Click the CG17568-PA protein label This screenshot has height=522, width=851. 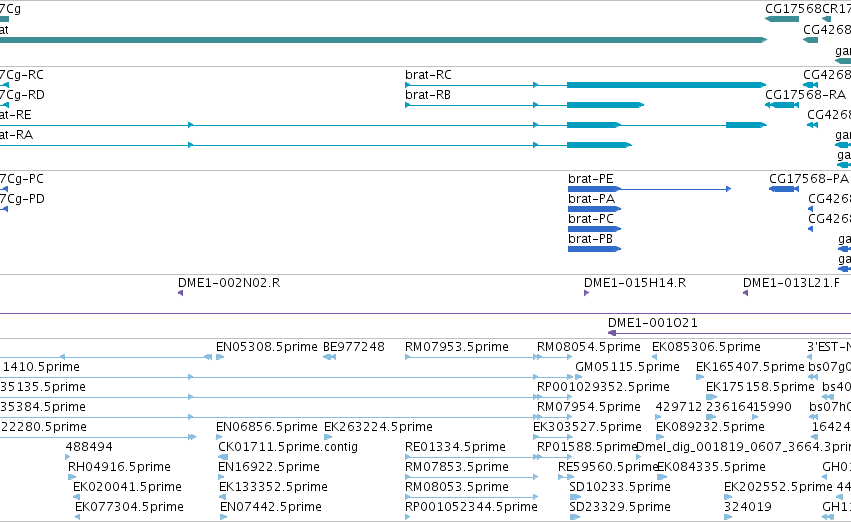coord(809,179)
